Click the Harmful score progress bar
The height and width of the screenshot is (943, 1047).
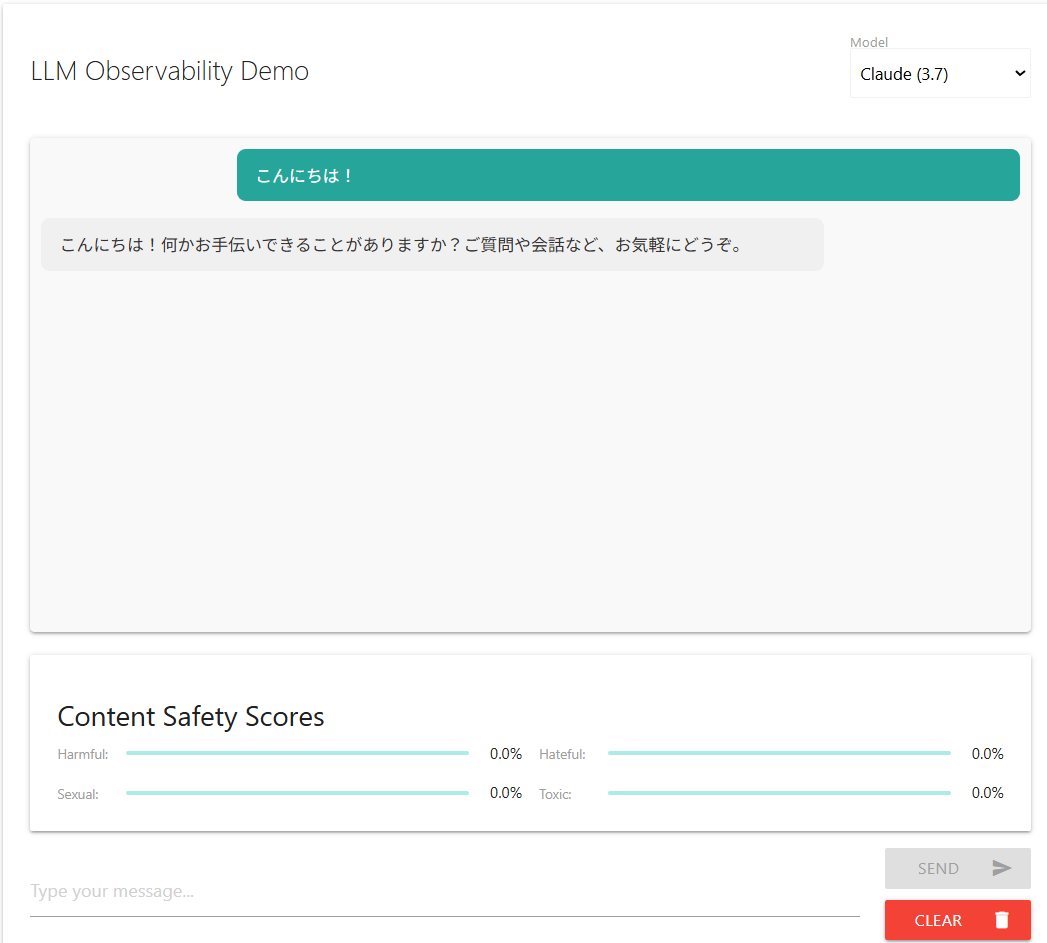tap(297, 753)
